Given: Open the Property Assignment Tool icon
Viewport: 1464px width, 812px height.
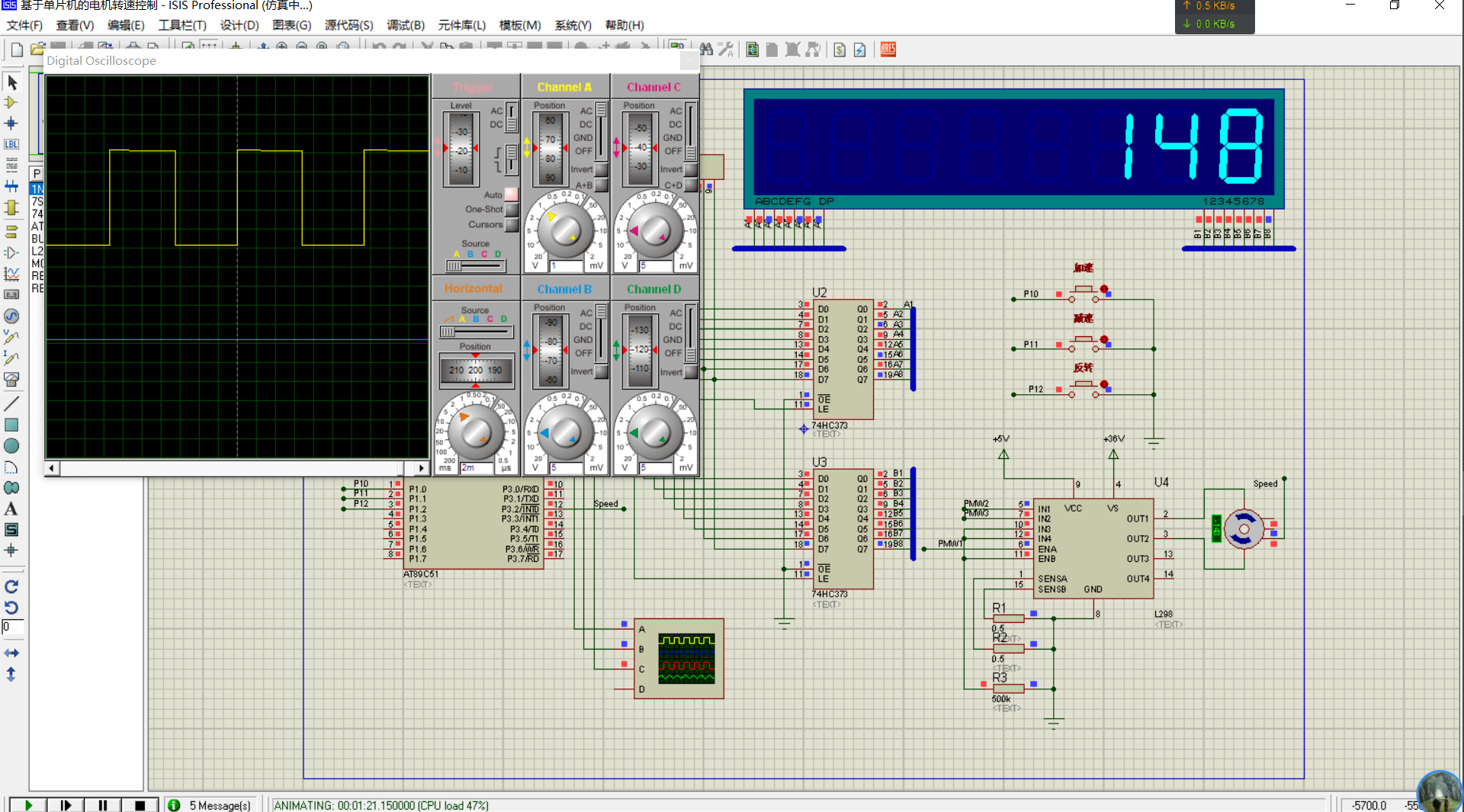Looking at the screenshot, I should (726, 50).
